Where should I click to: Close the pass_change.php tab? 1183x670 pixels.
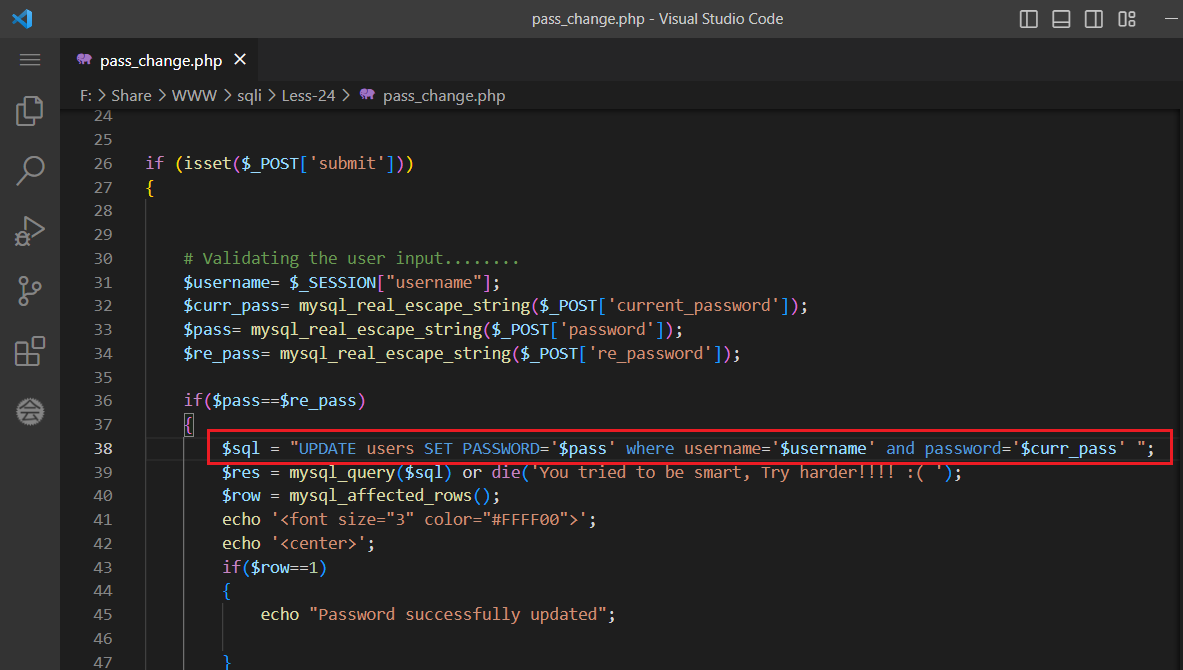coord(240,60)
